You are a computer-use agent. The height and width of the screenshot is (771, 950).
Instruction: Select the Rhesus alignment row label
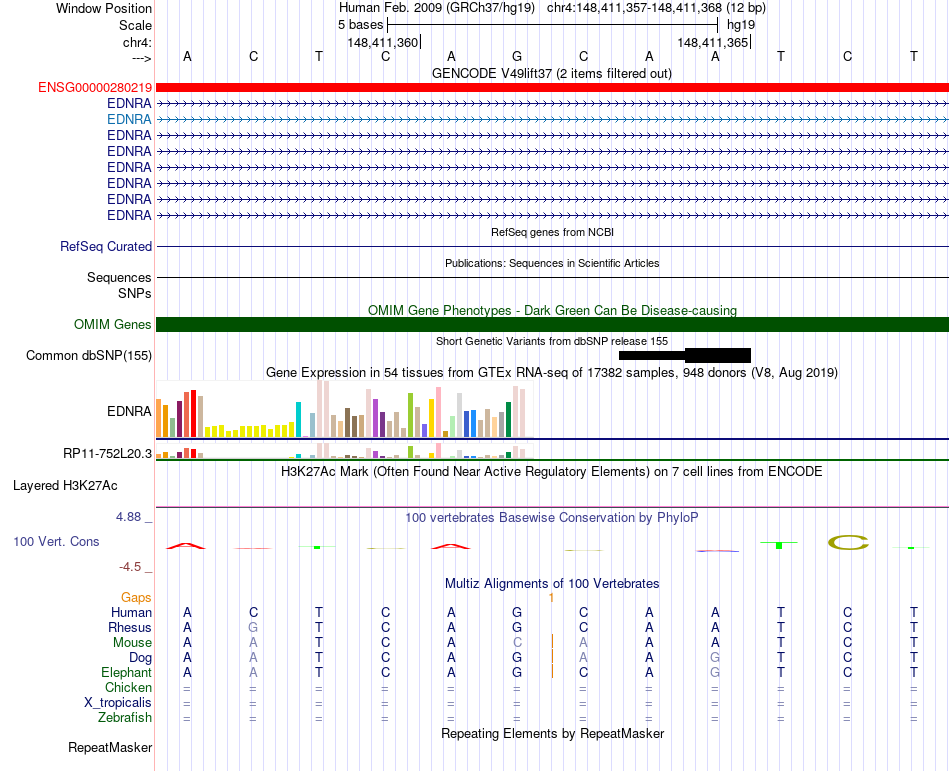(130, 627)
